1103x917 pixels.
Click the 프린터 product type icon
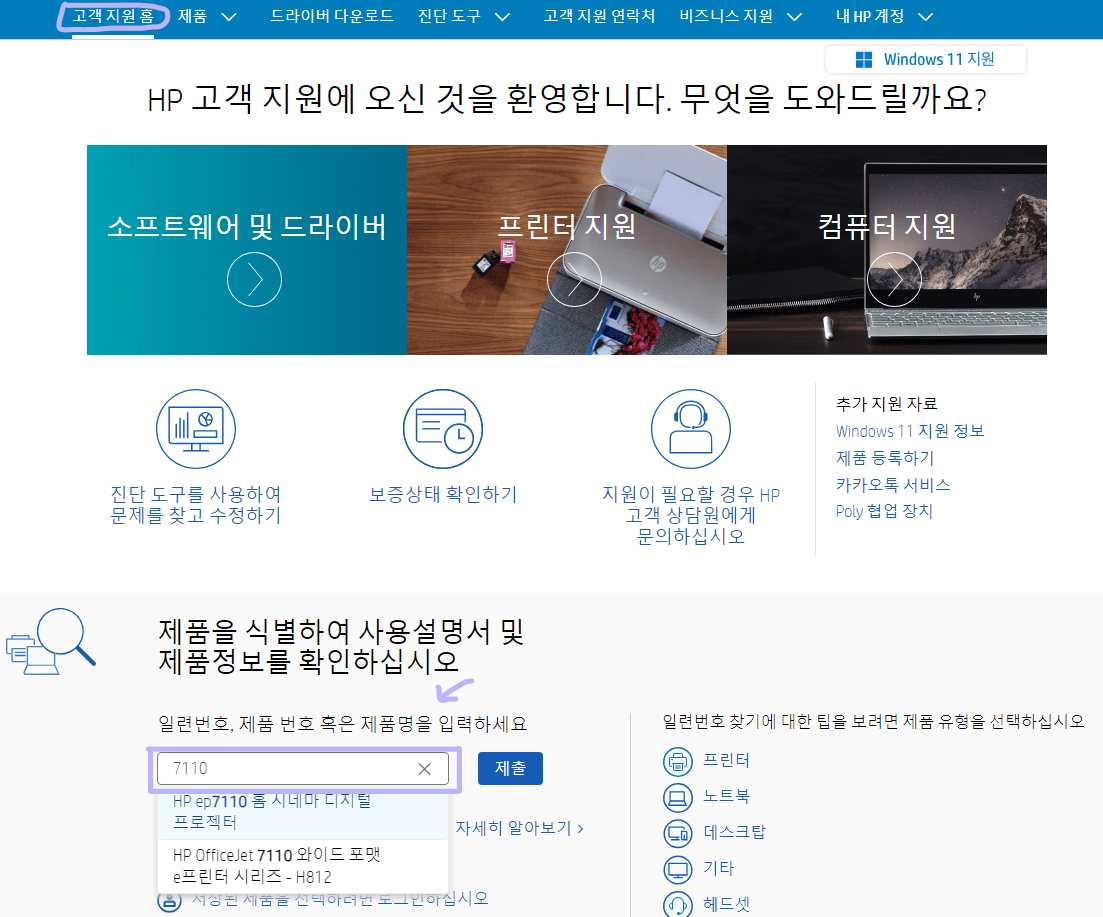pyautogui.click(x=677, y=762)
